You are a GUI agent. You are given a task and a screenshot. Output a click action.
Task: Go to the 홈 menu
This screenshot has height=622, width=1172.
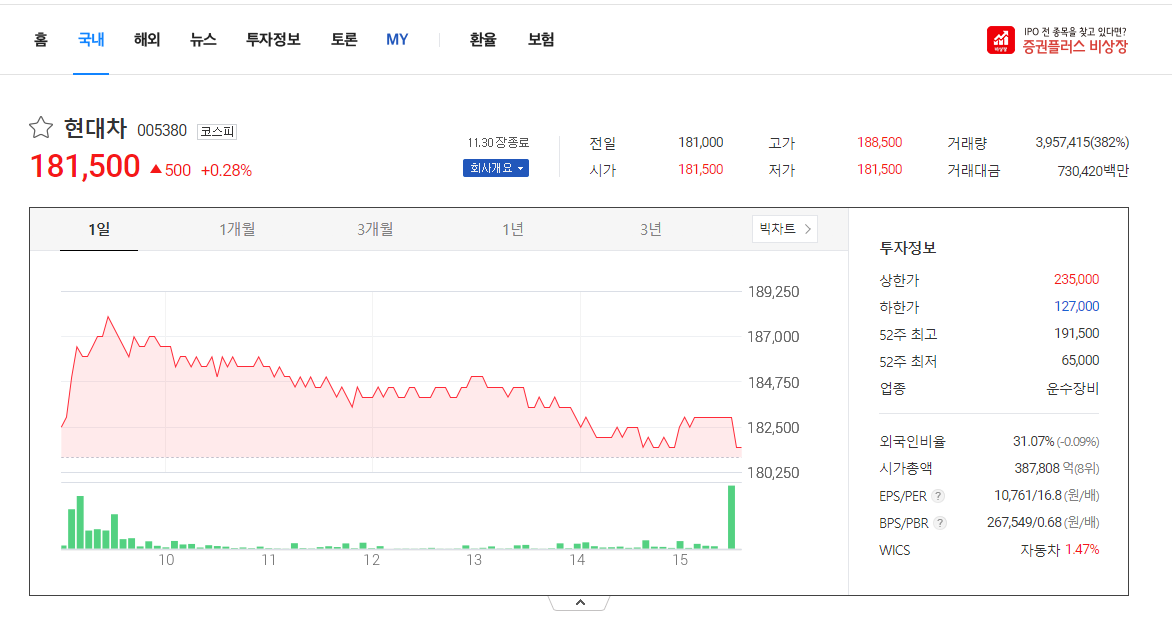[41, 40]
